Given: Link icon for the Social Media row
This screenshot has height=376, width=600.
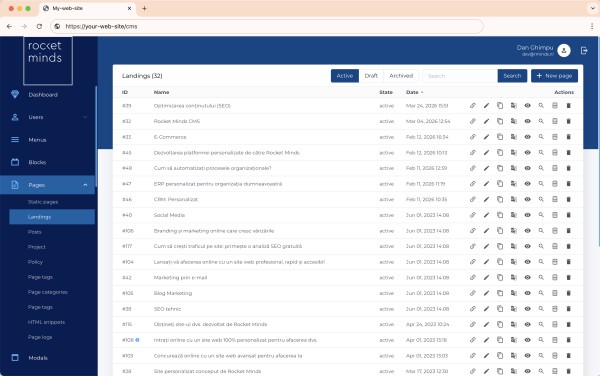Looking at the screenshot, I should 473,215.
